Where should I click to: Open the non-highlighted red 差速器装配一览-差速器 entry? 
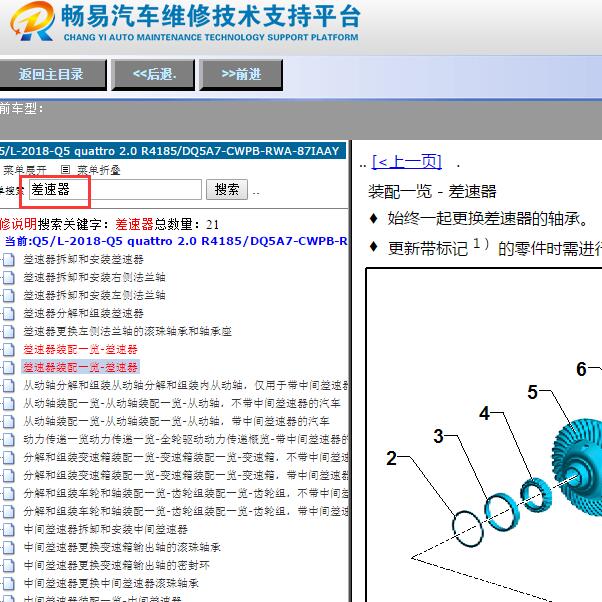[x=80, y=349]
